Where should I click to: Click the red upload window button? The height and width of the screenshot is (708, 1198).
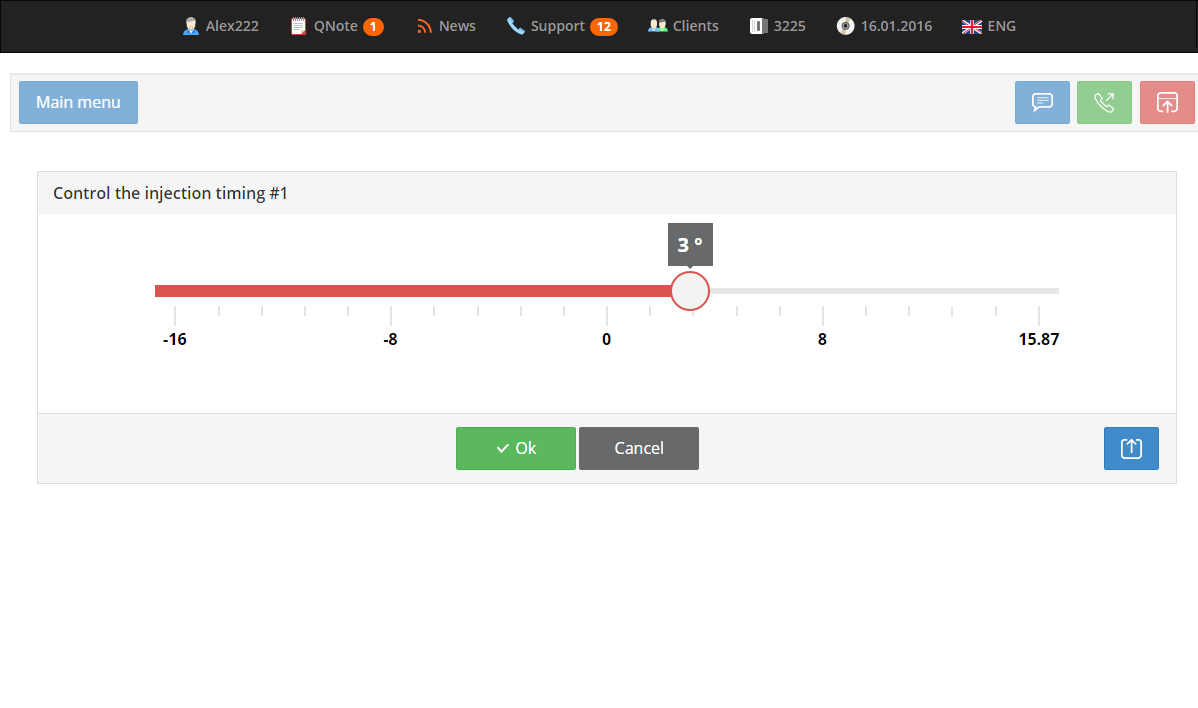[1167, 102]
